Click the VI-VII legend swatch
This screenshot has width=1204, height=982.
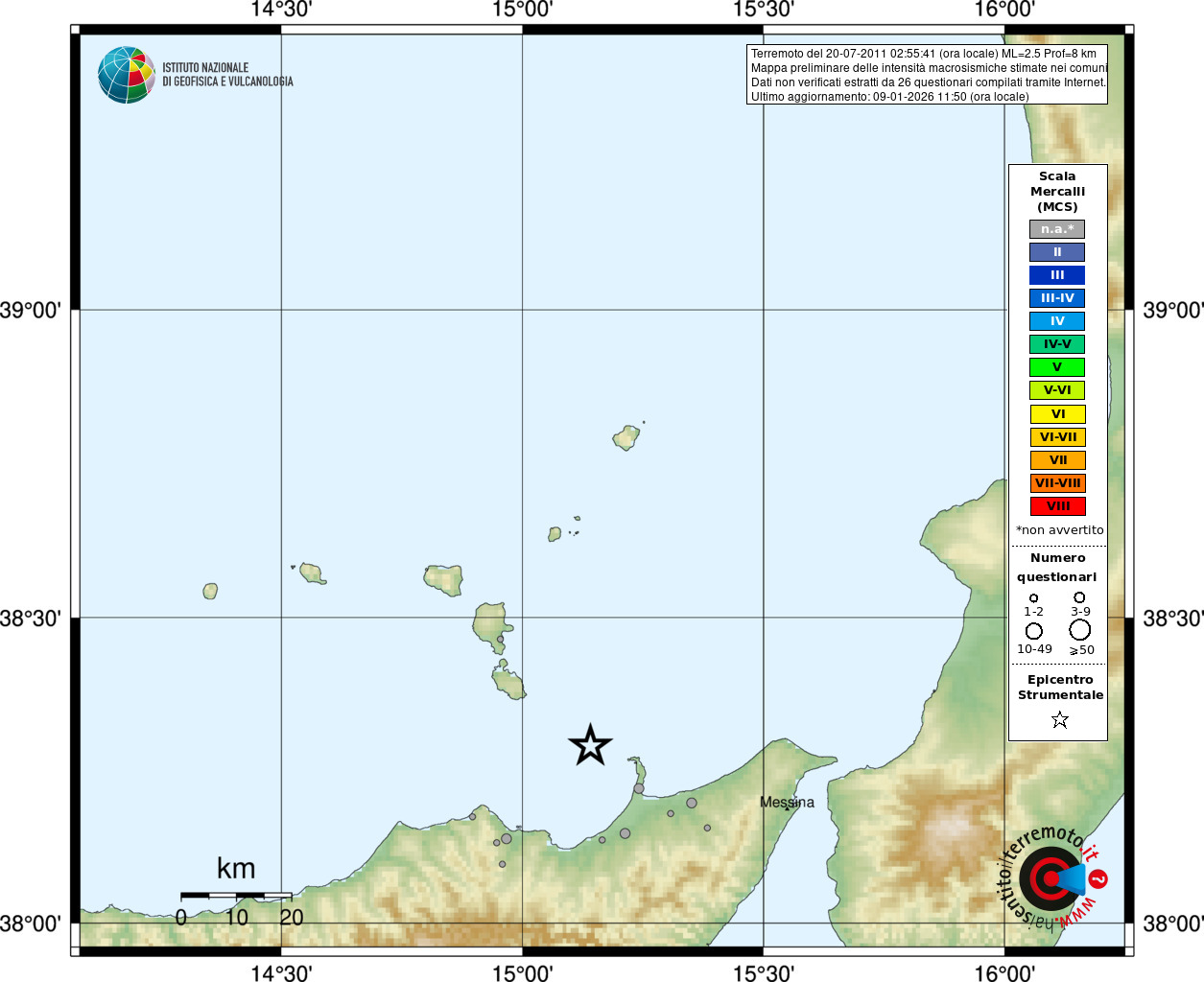[1058, 437]
